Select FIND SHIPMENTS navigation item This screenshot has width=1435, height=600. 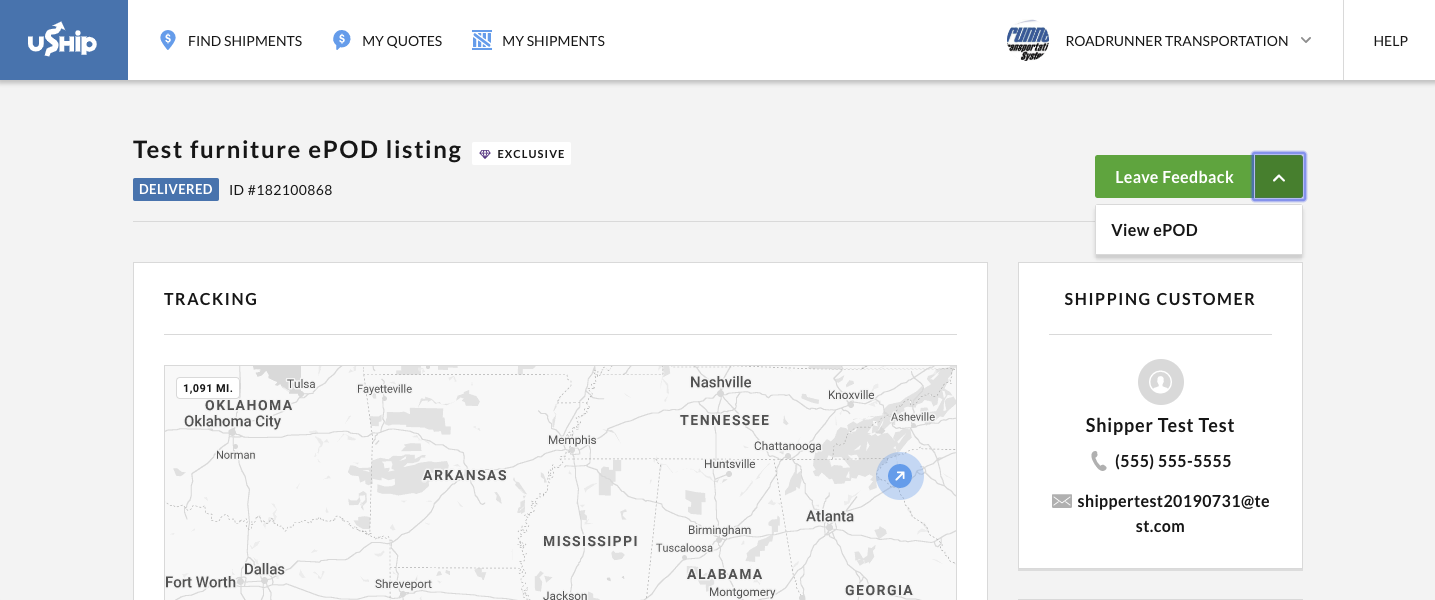(x=245, y=41)
